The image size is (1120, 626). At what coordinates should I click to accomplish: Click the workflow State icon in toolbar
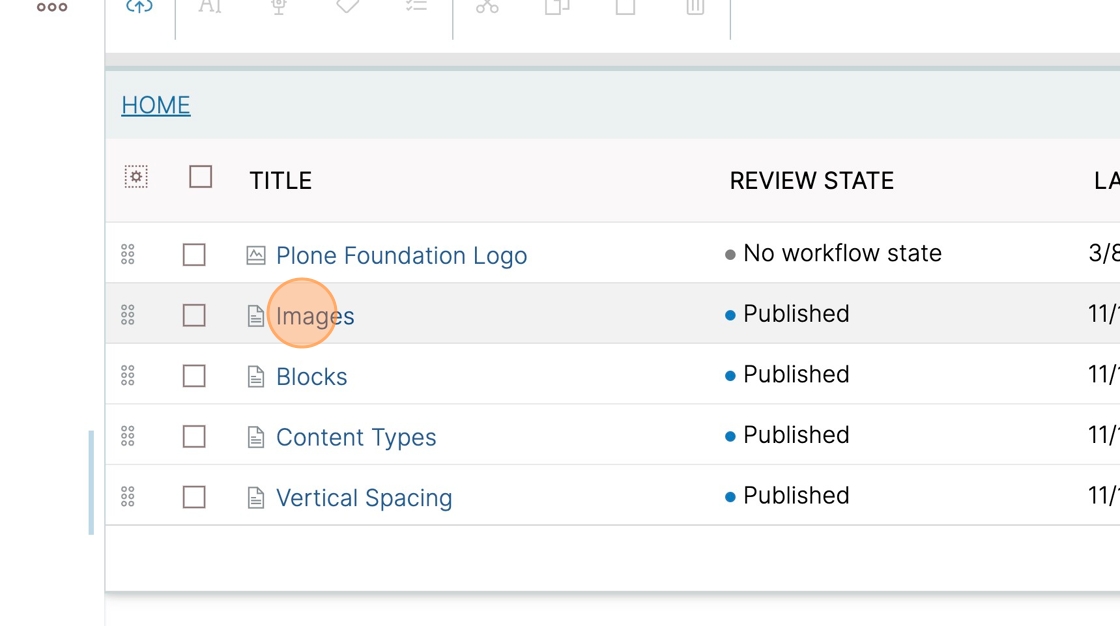[279, 6]
